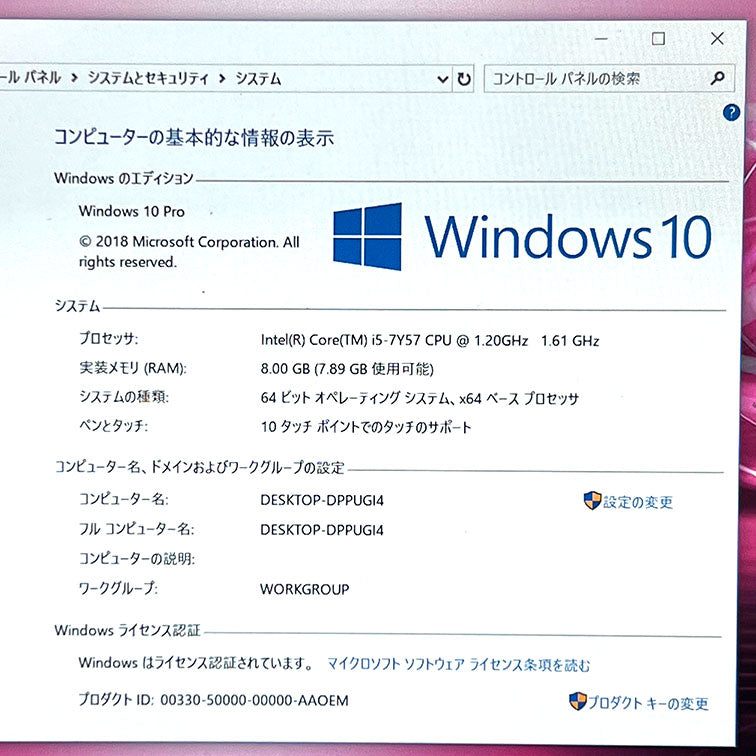Focus the コントロール パネルの検索 search field

595,78
